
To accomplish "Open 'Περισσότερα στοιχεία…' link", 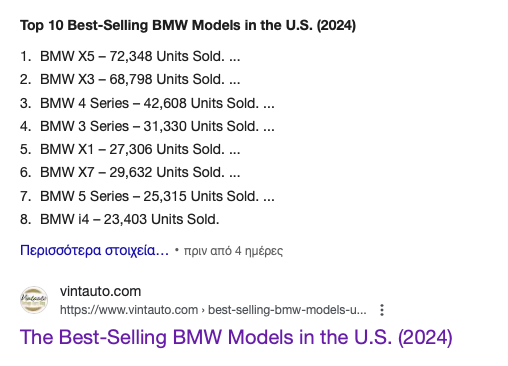I will (x=94, y=250).
